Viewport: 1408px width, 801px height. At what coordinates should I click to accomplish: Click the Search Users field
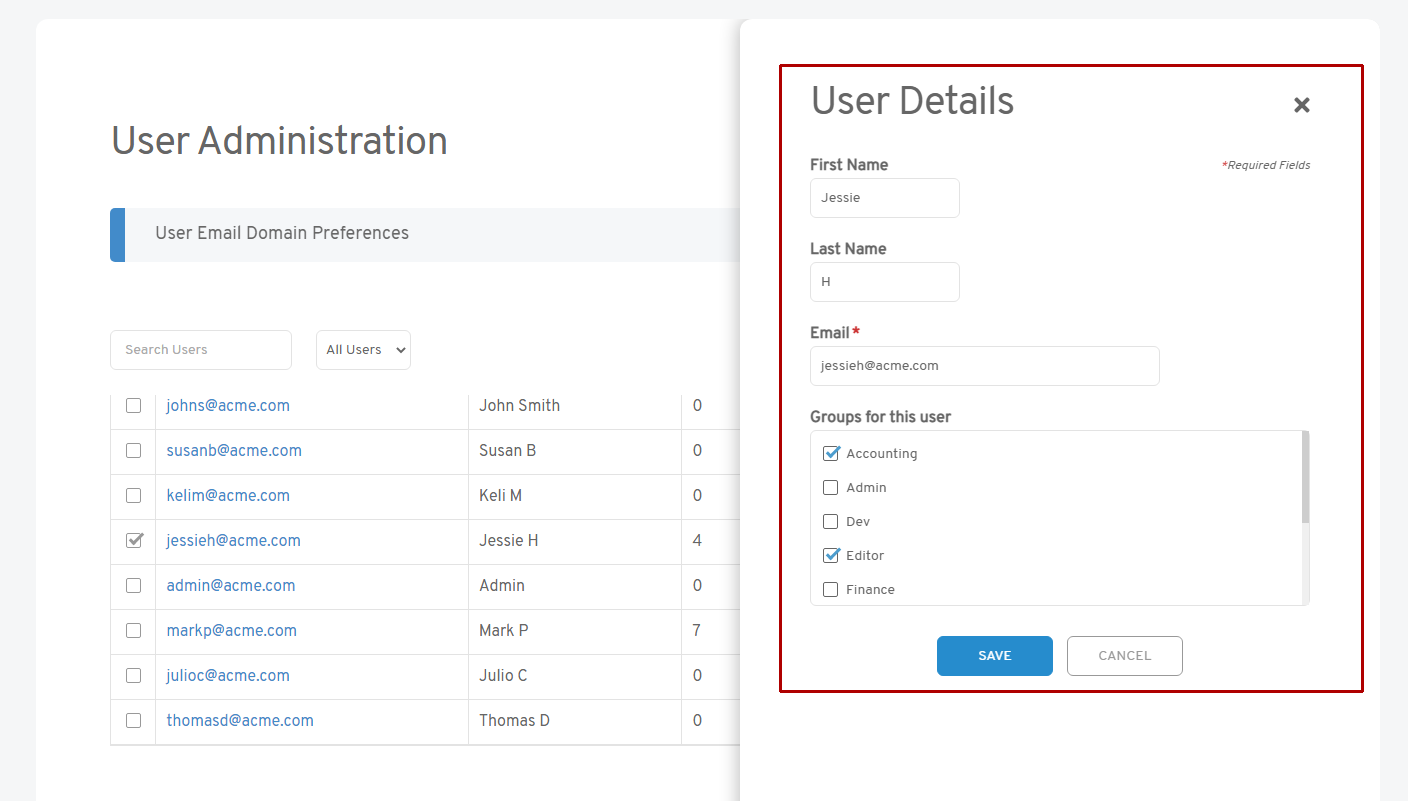coord(200,350)
